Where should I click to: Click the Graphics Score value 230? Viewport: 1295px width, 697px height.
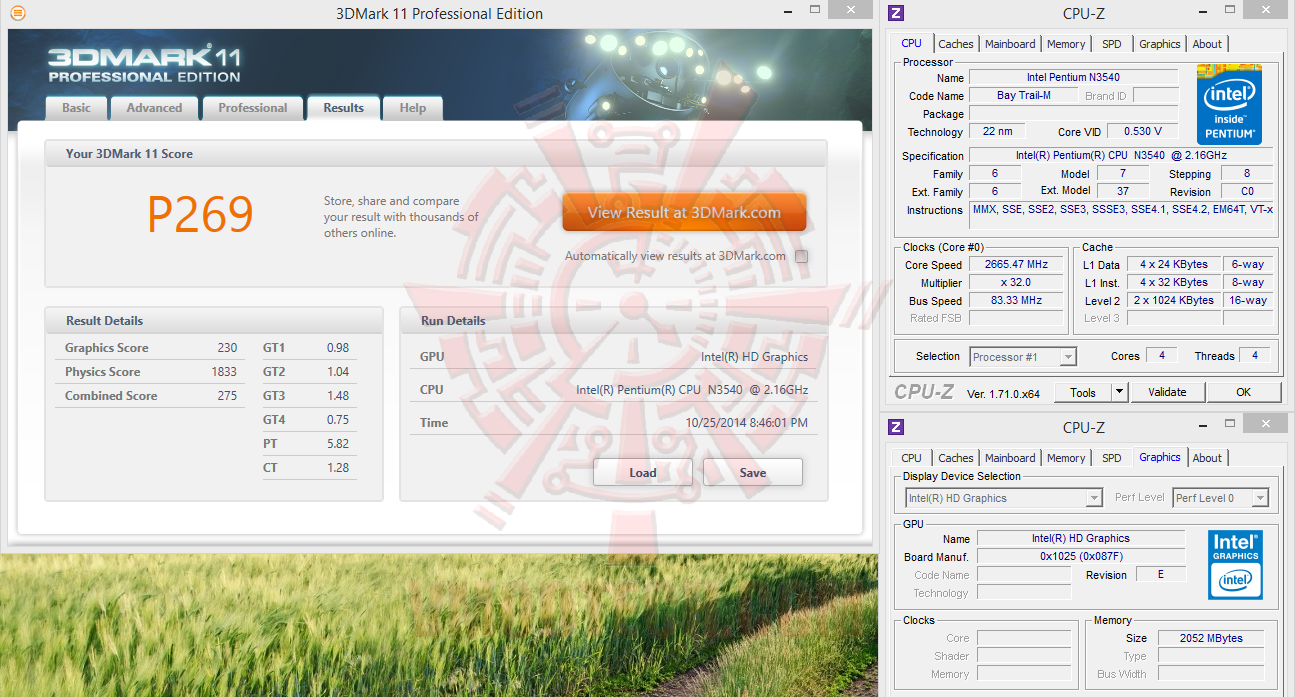(227, 348)
